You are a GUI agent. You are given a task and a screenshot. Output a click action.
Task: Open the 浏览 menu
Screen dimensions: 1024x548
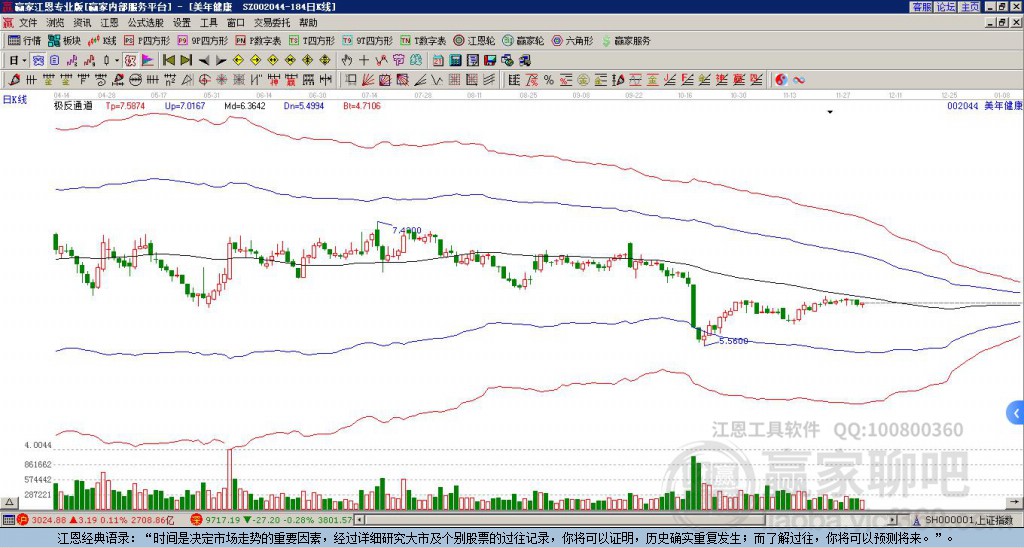pos(56,23)
